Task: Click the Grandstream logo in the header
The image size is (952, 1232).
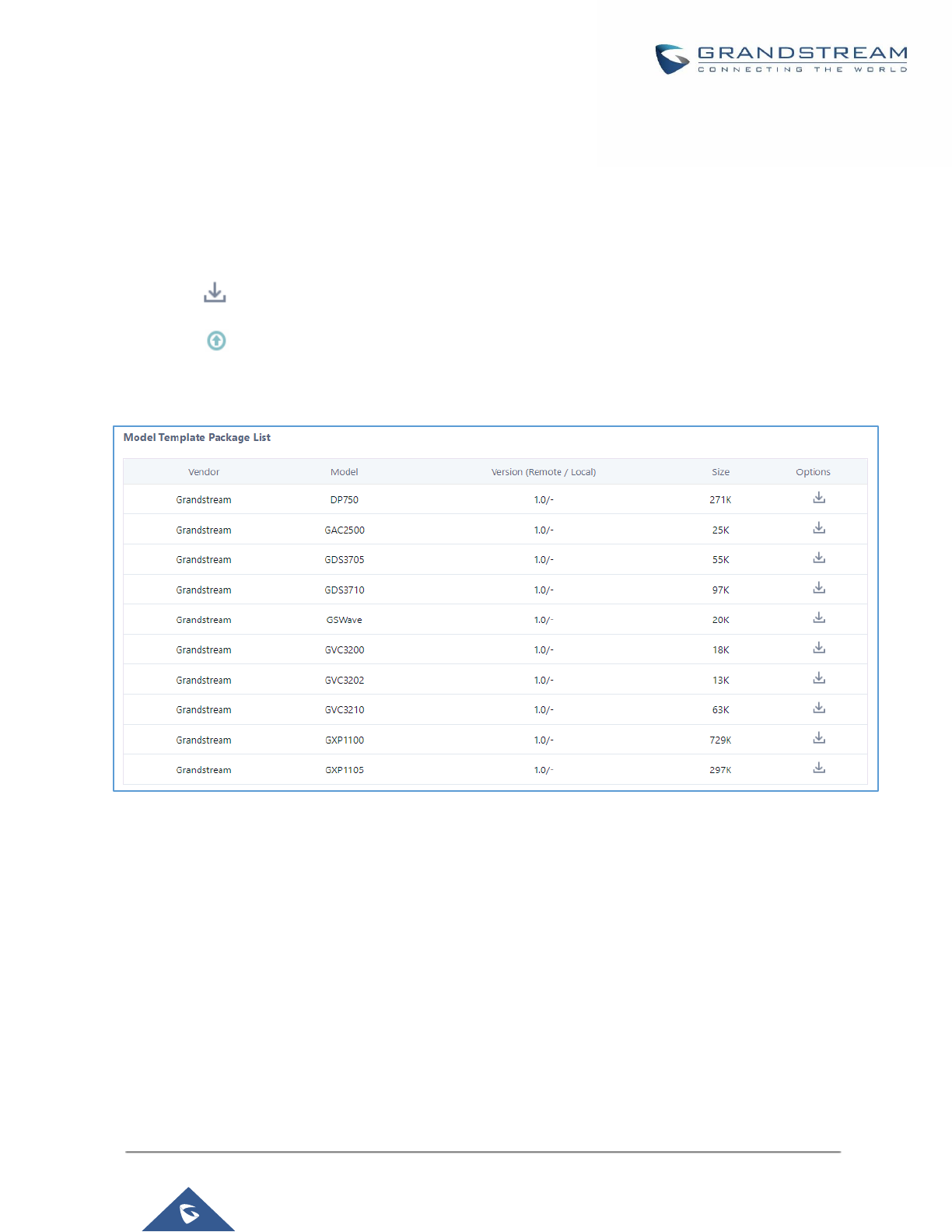Action: coord(781,59)
